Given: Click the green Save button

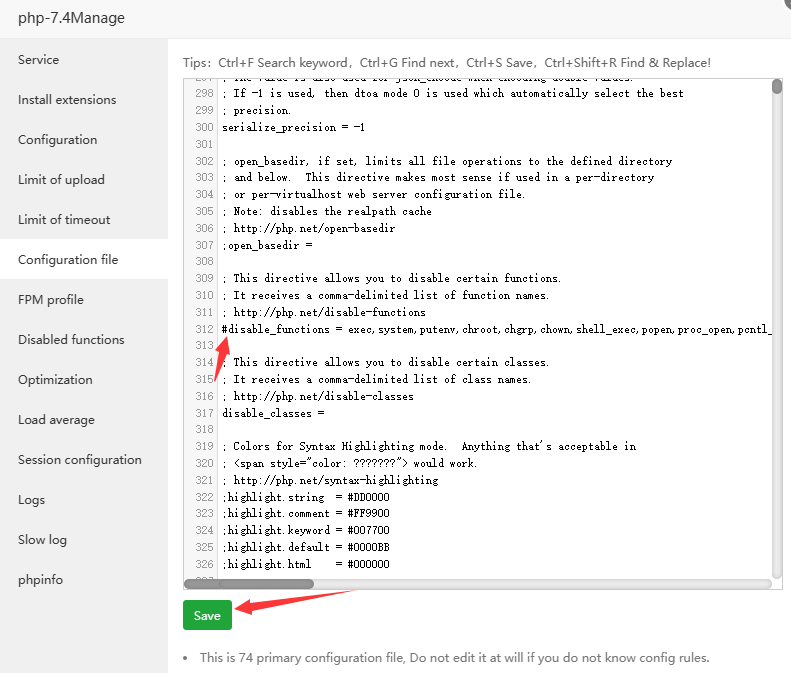Looking at the screenshot, I should tap(207, 615).
